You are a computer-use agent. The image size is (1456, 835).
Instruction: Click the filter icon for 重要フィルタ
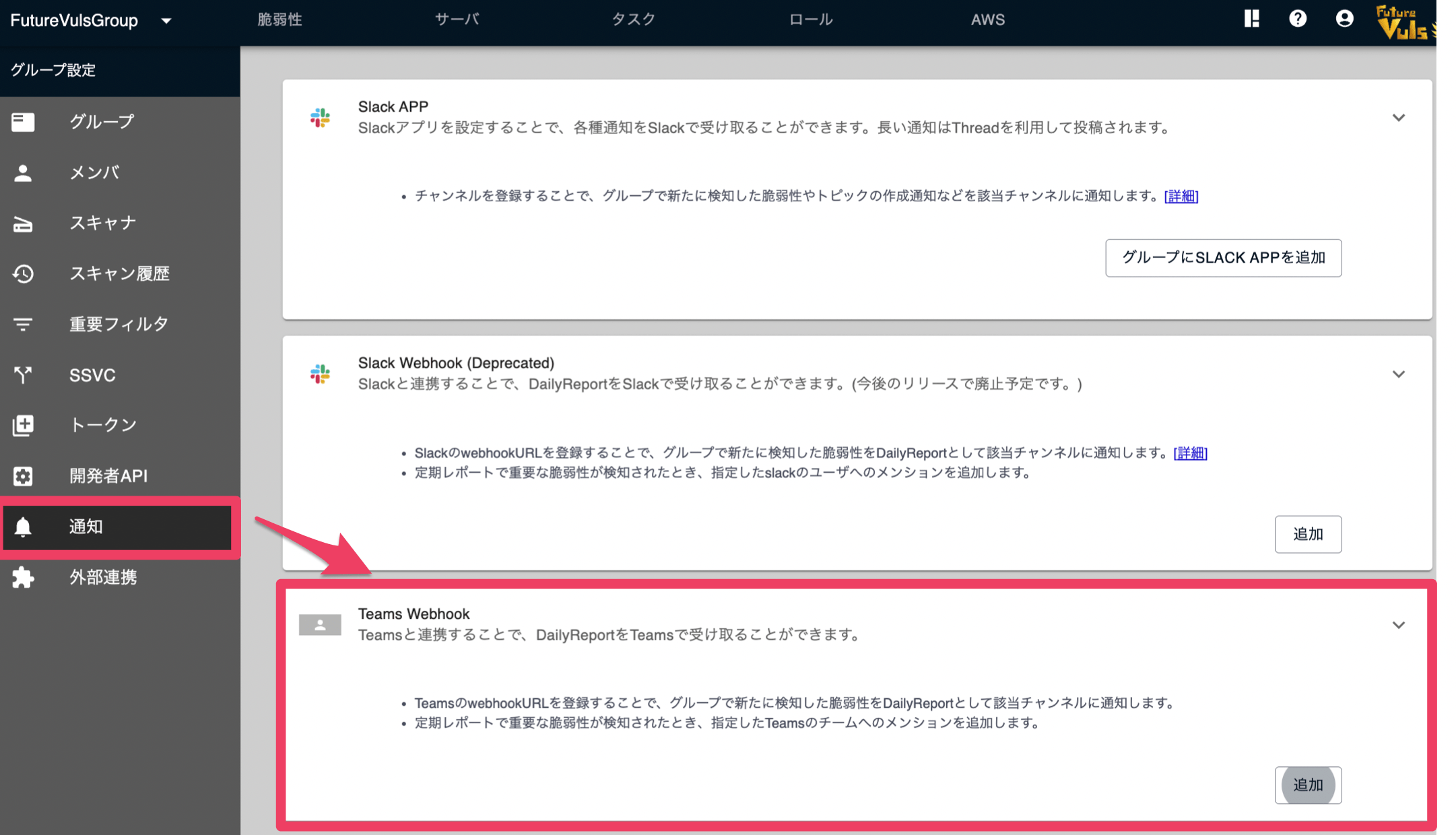tap(23, 325)
